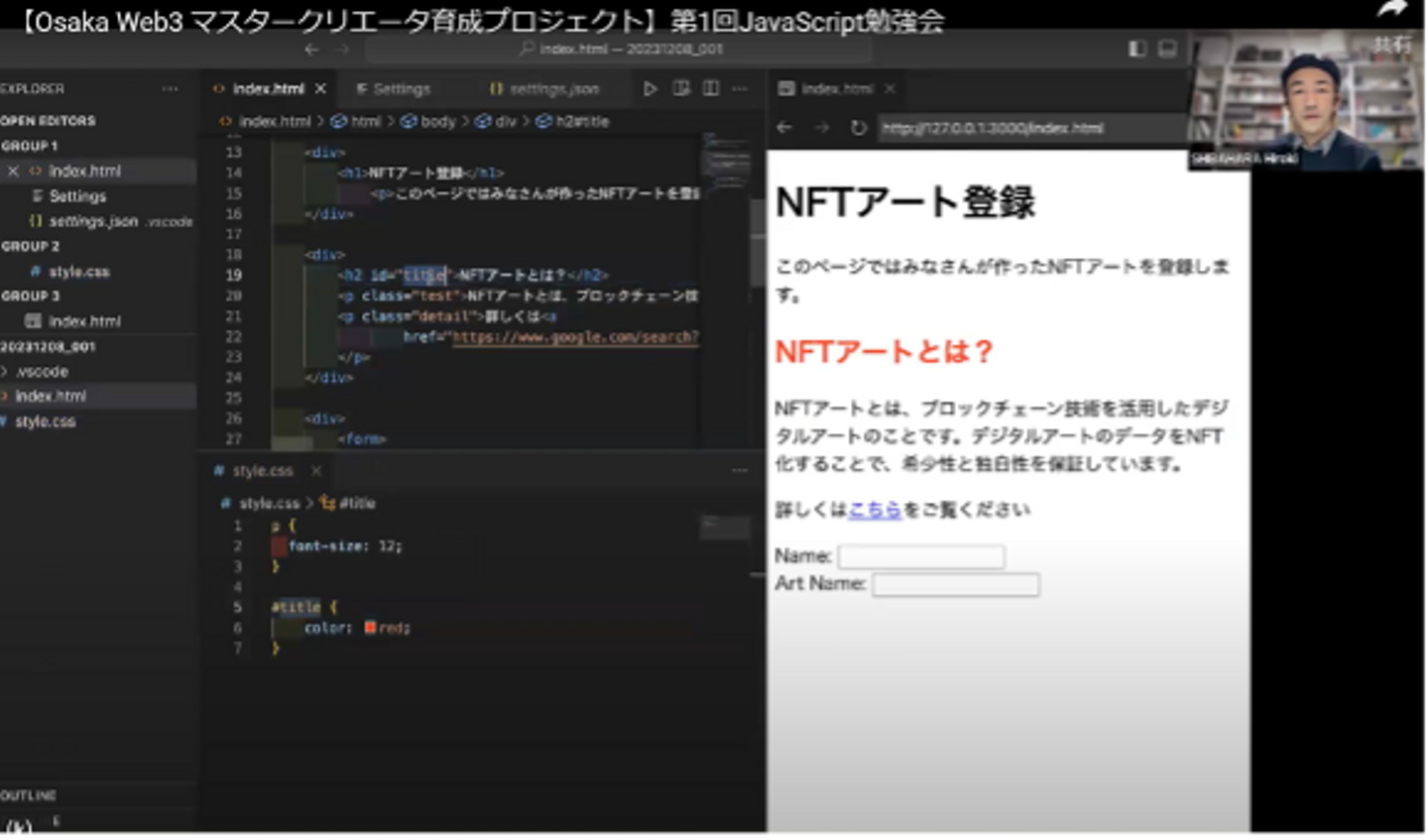Toggle the primary sidebar layout icon
The image size is (1428, 840).
[x=1137, y=49]
